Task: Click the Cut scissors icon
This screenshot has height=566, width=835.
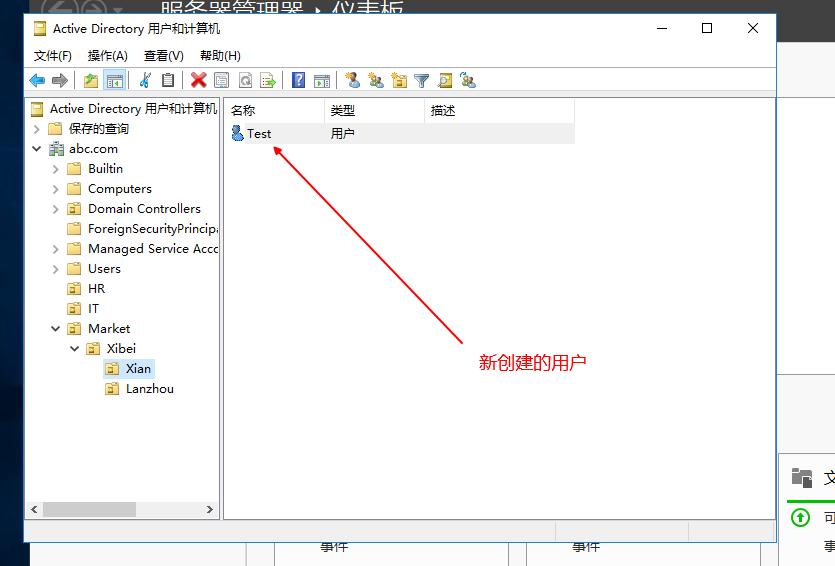Action: pyautogui.click(x=145, y=81)
